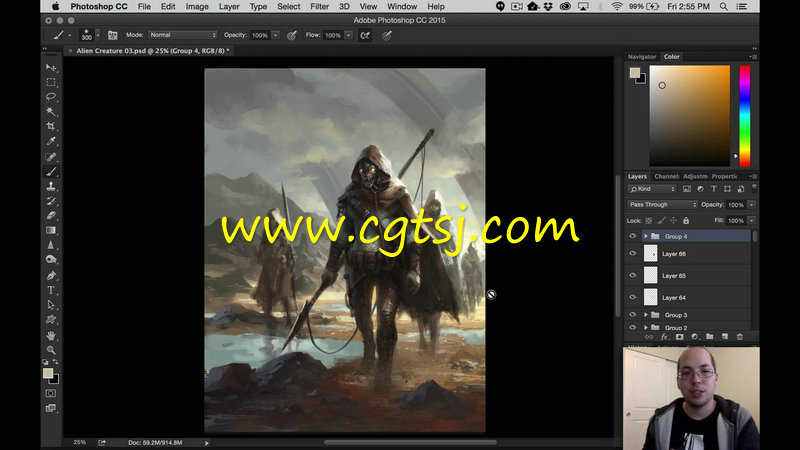800x450 pixels.
Task: Select the Move tool
Action: point(51,67)
